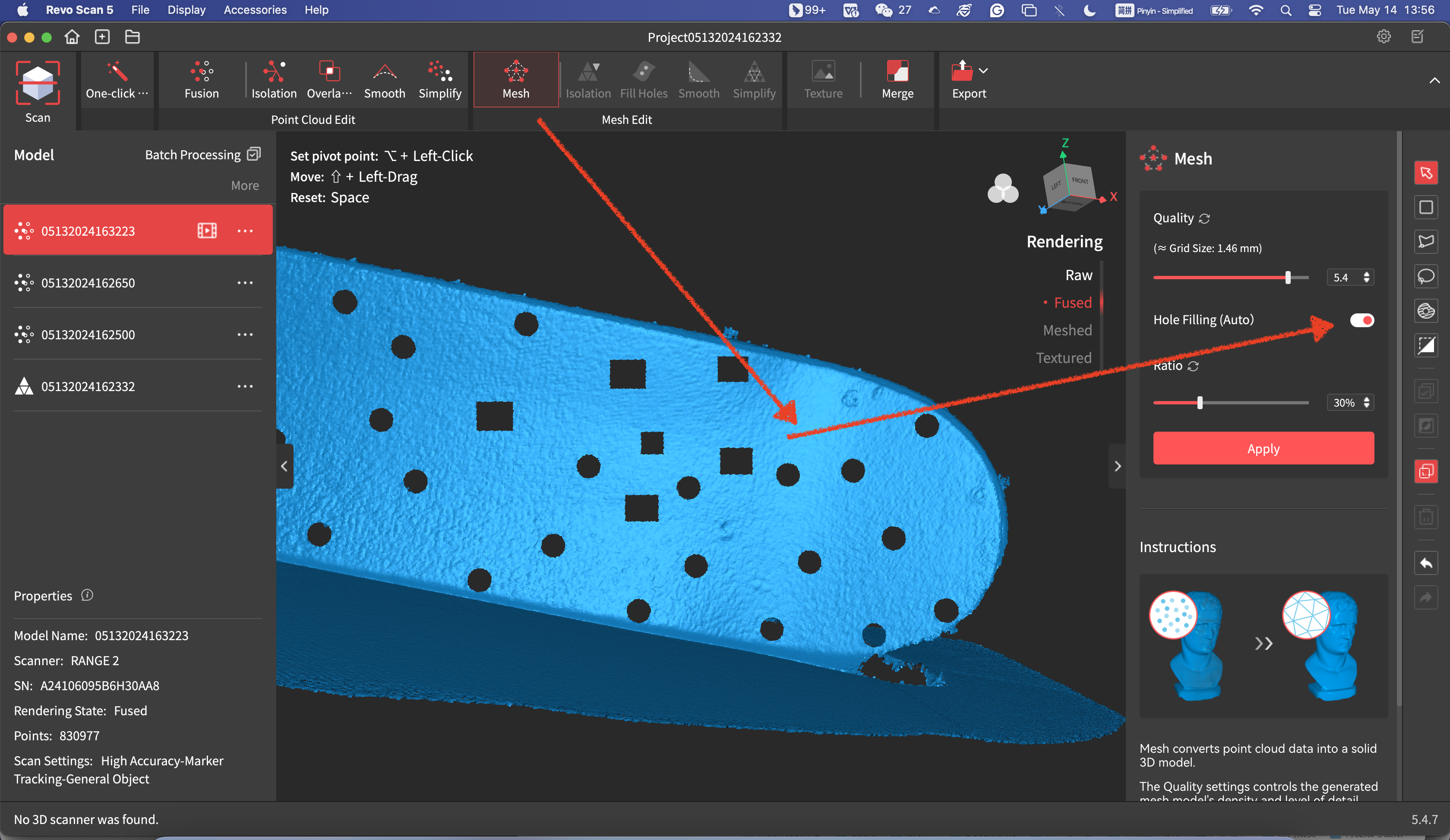Click the undo arrow icon
The width and height of the screenshot is (1450, 840).
(x=1426, y=563)
